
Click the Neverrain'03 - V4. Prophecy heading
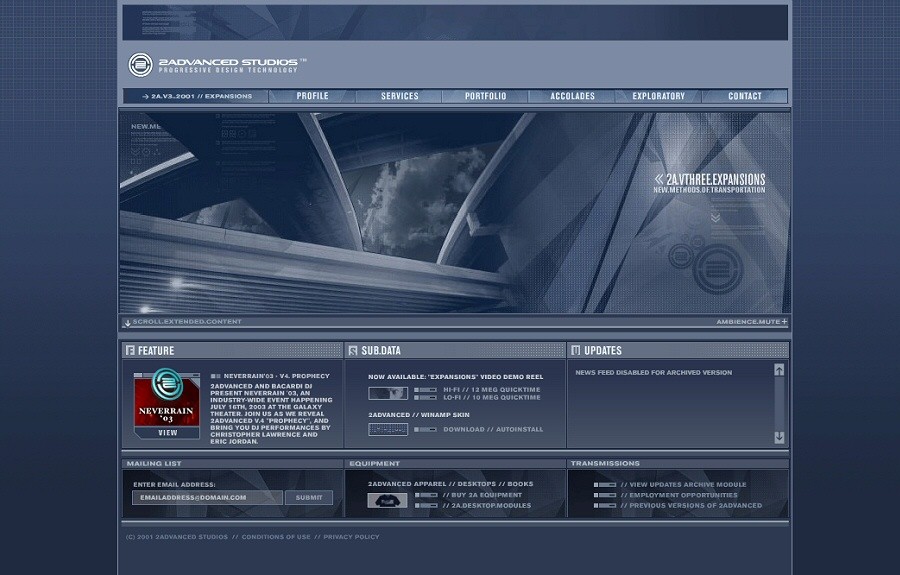(277, 376)
